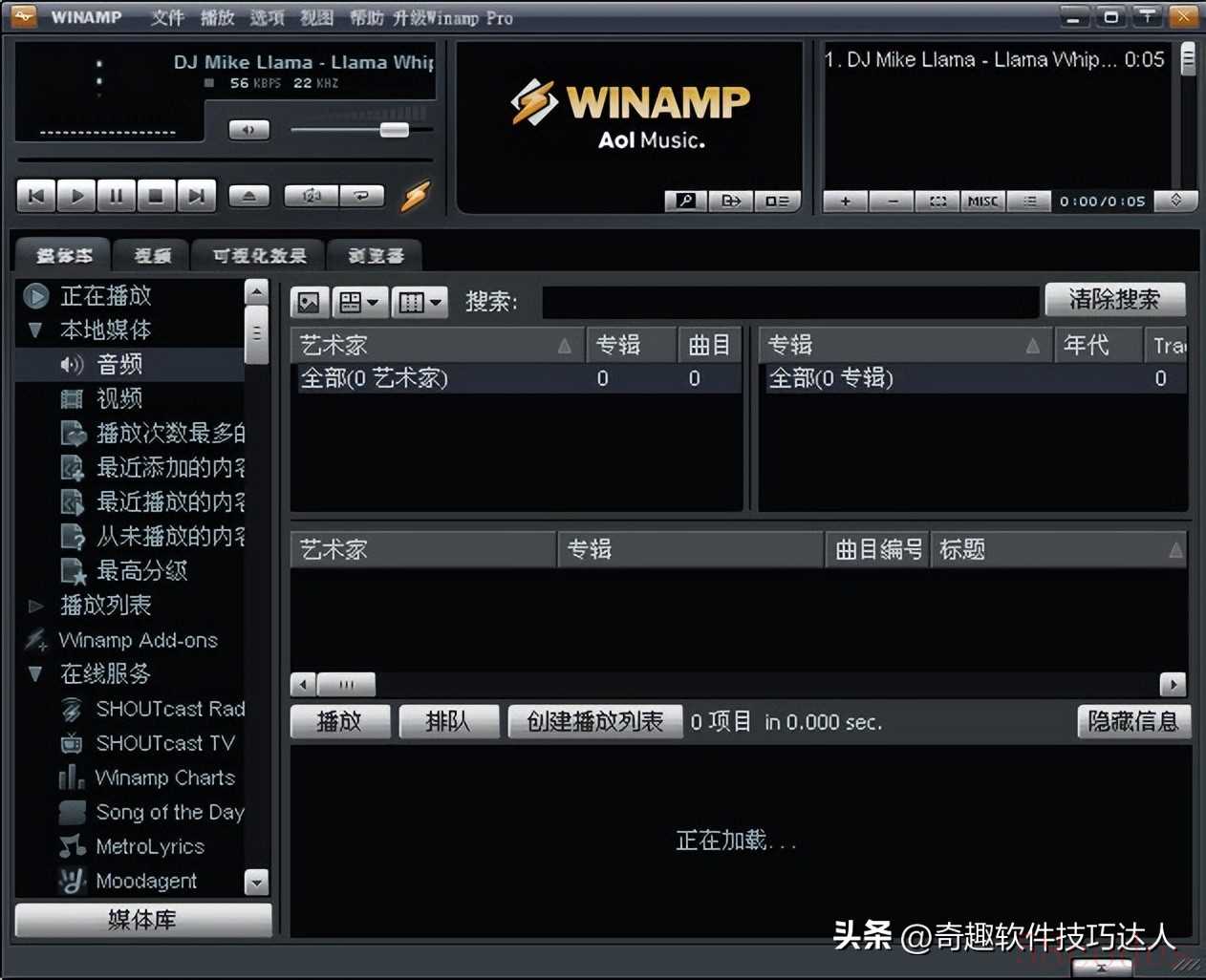Sort the upper-right pane by its 专辑 header

tap(904, 345)
